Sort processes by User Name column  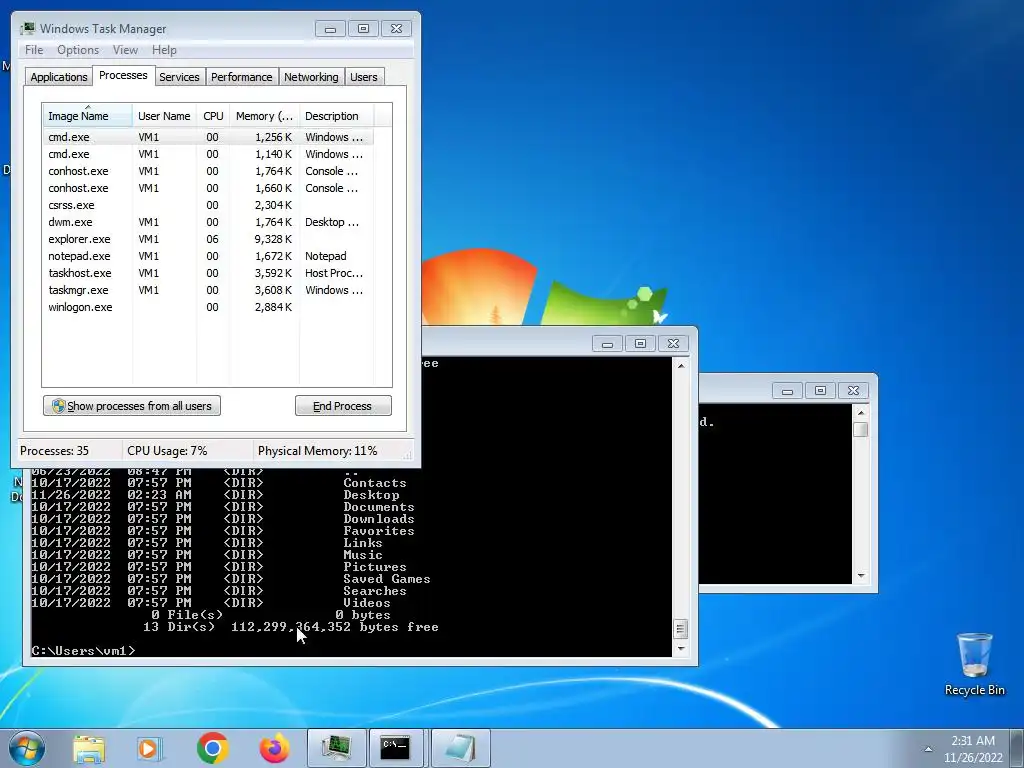165,116
